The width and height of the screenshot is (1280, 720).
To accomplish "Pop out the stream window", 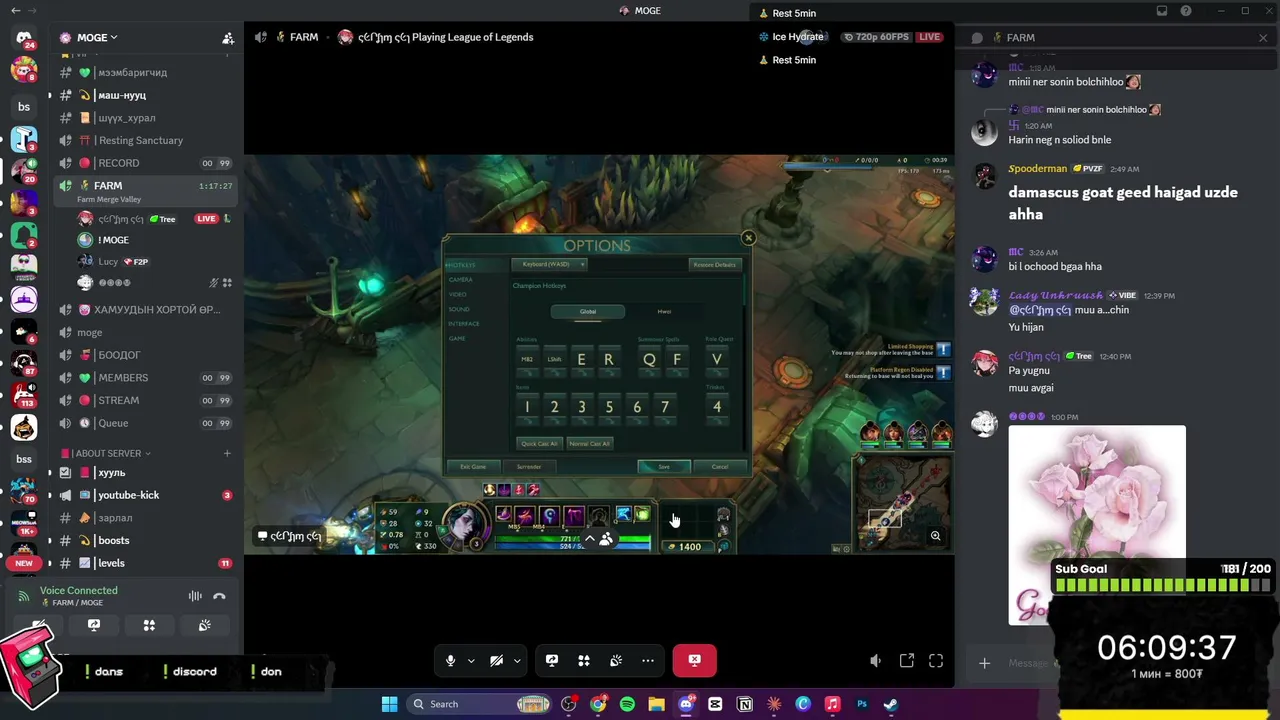I will pos(907,660).
